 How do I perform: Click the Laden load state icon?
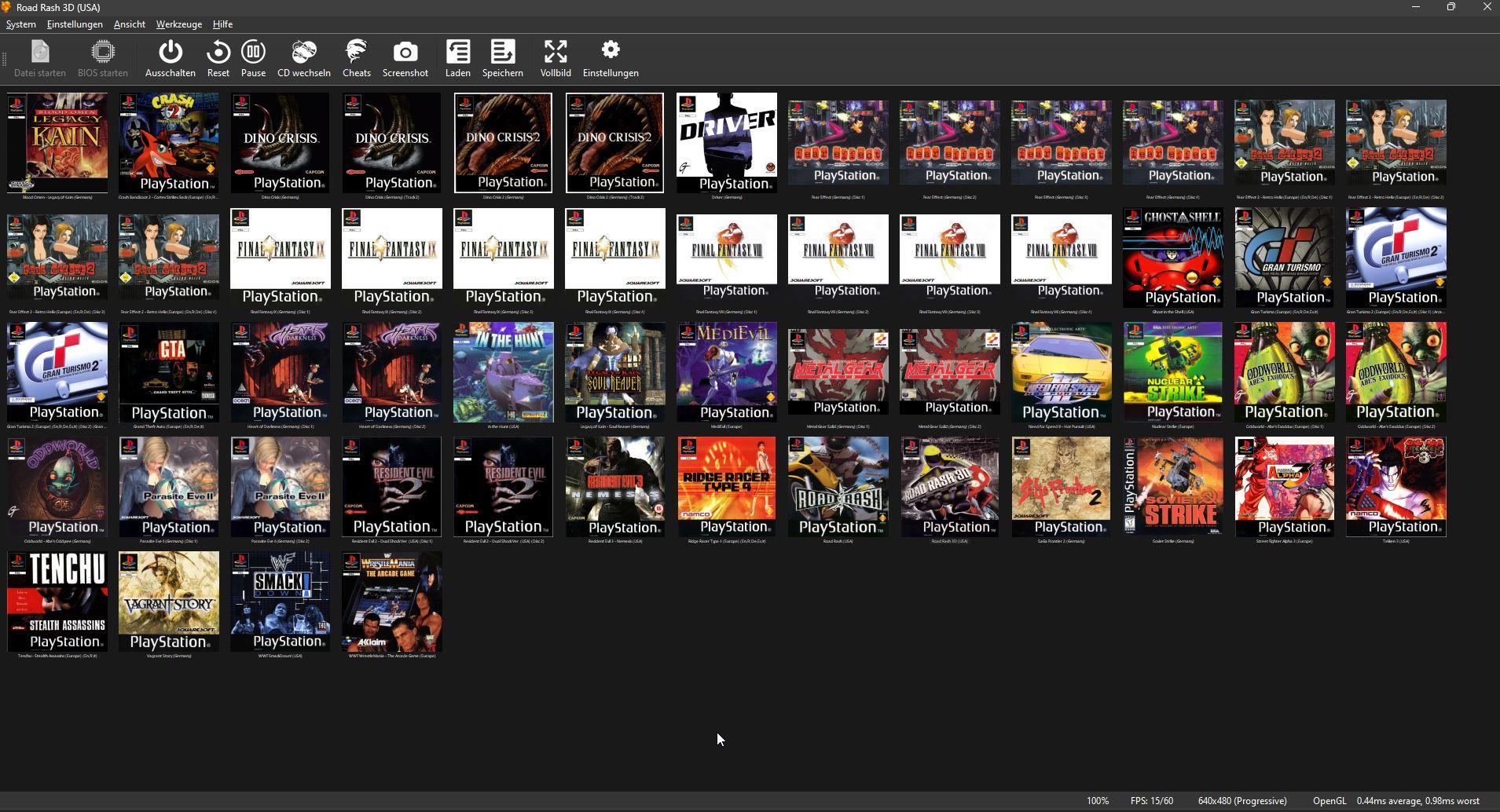pyautogui.click(x=458, y=52)
